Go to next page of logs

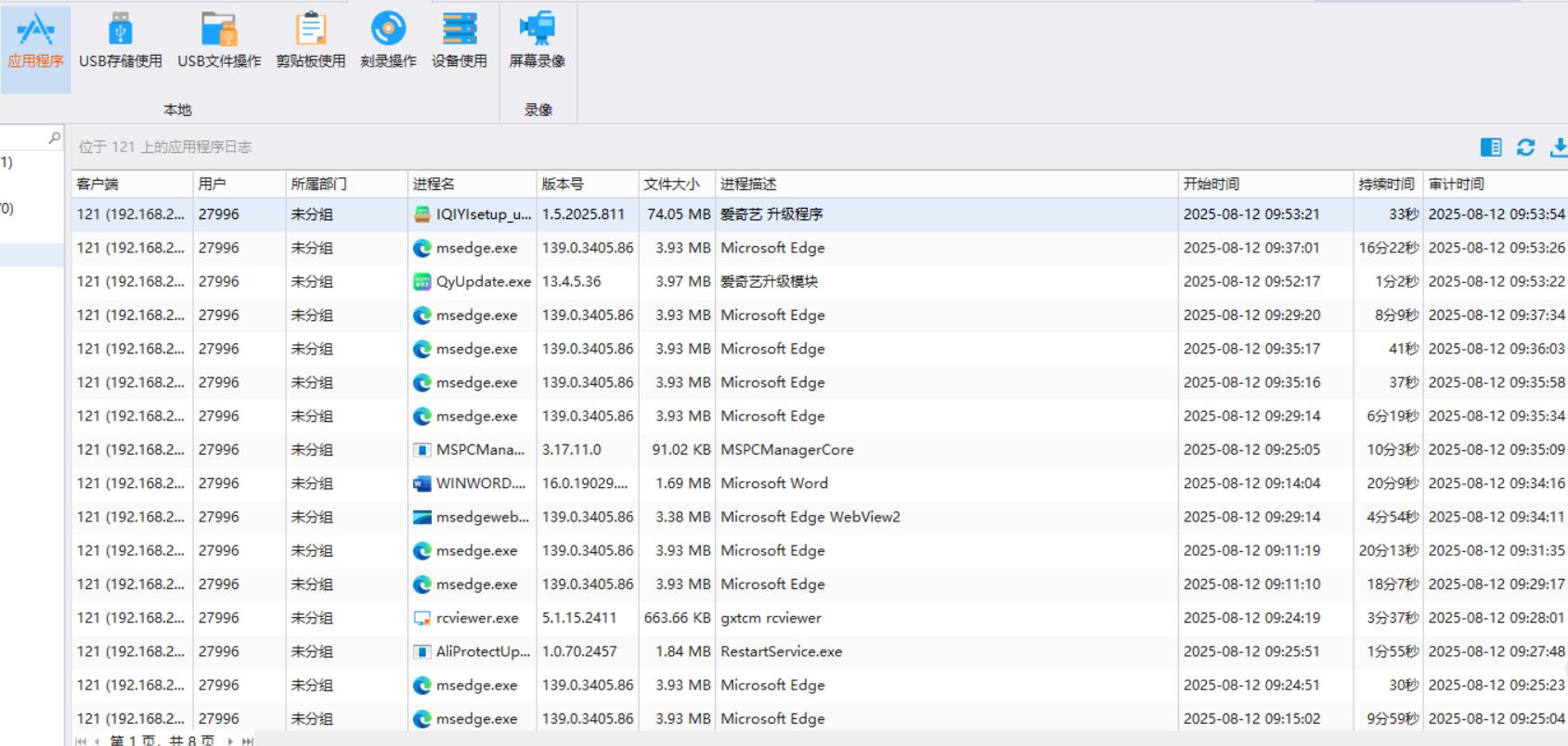click(x=230, y=740)
